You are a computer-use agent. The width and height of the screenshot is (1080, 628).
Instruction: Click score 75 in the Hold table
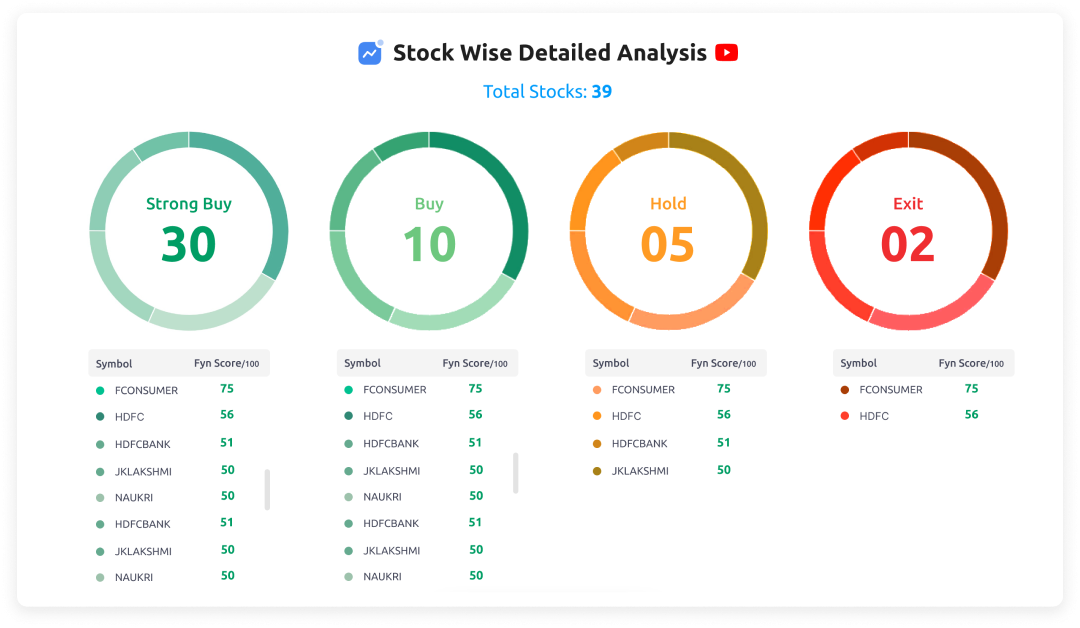point(723,388)
